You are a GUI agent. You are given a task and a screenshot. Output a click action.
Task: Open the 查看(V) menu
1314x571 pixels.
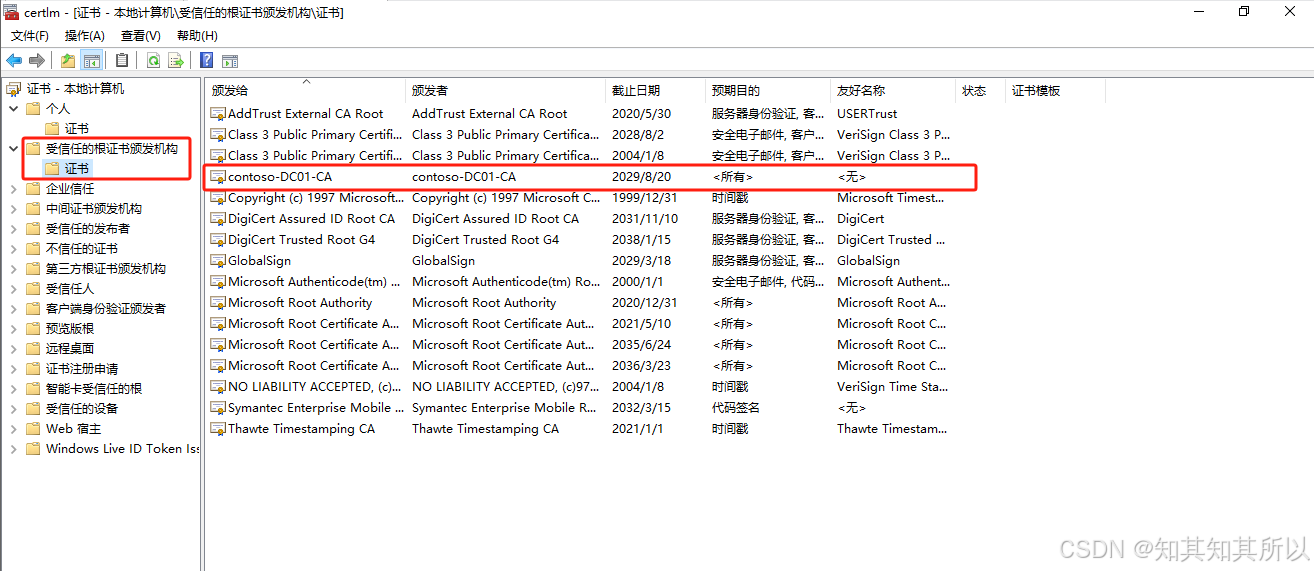140,36
